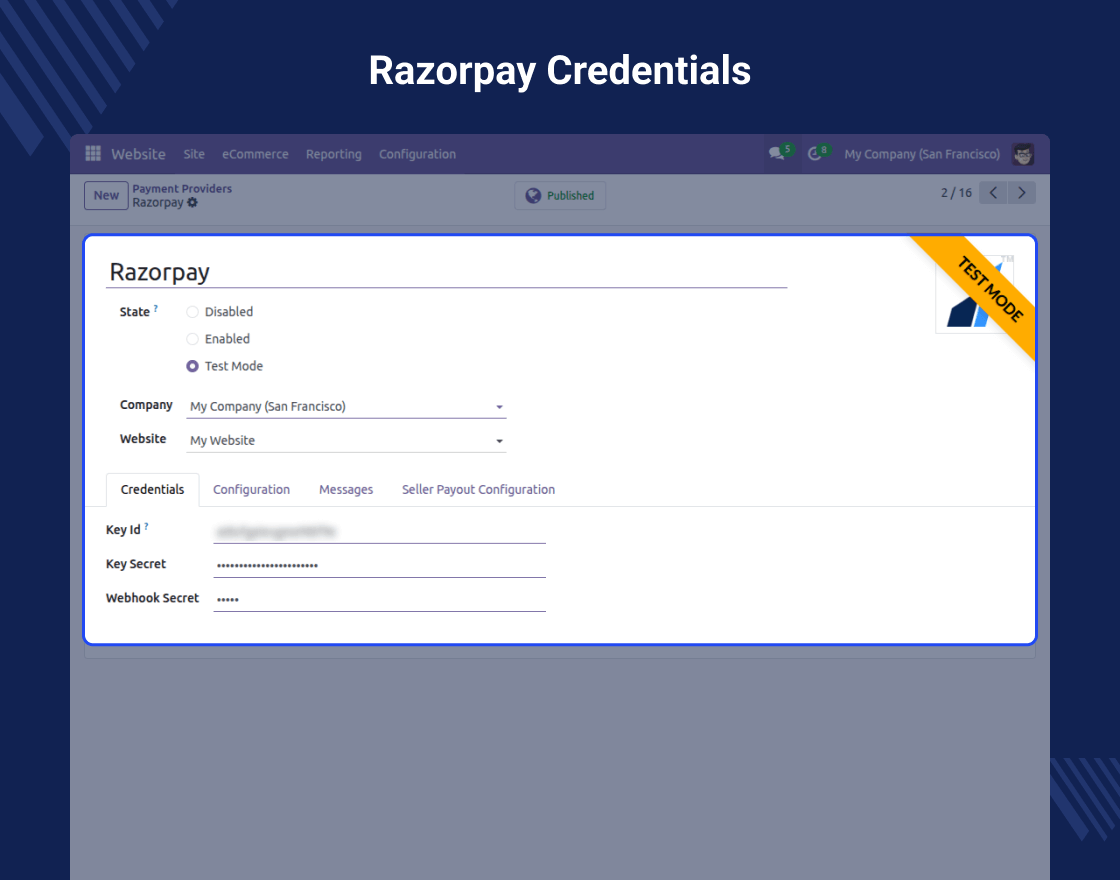
Task: Click the globe icon on Published button
Action: pyautogui.click(x=533, y=196)
